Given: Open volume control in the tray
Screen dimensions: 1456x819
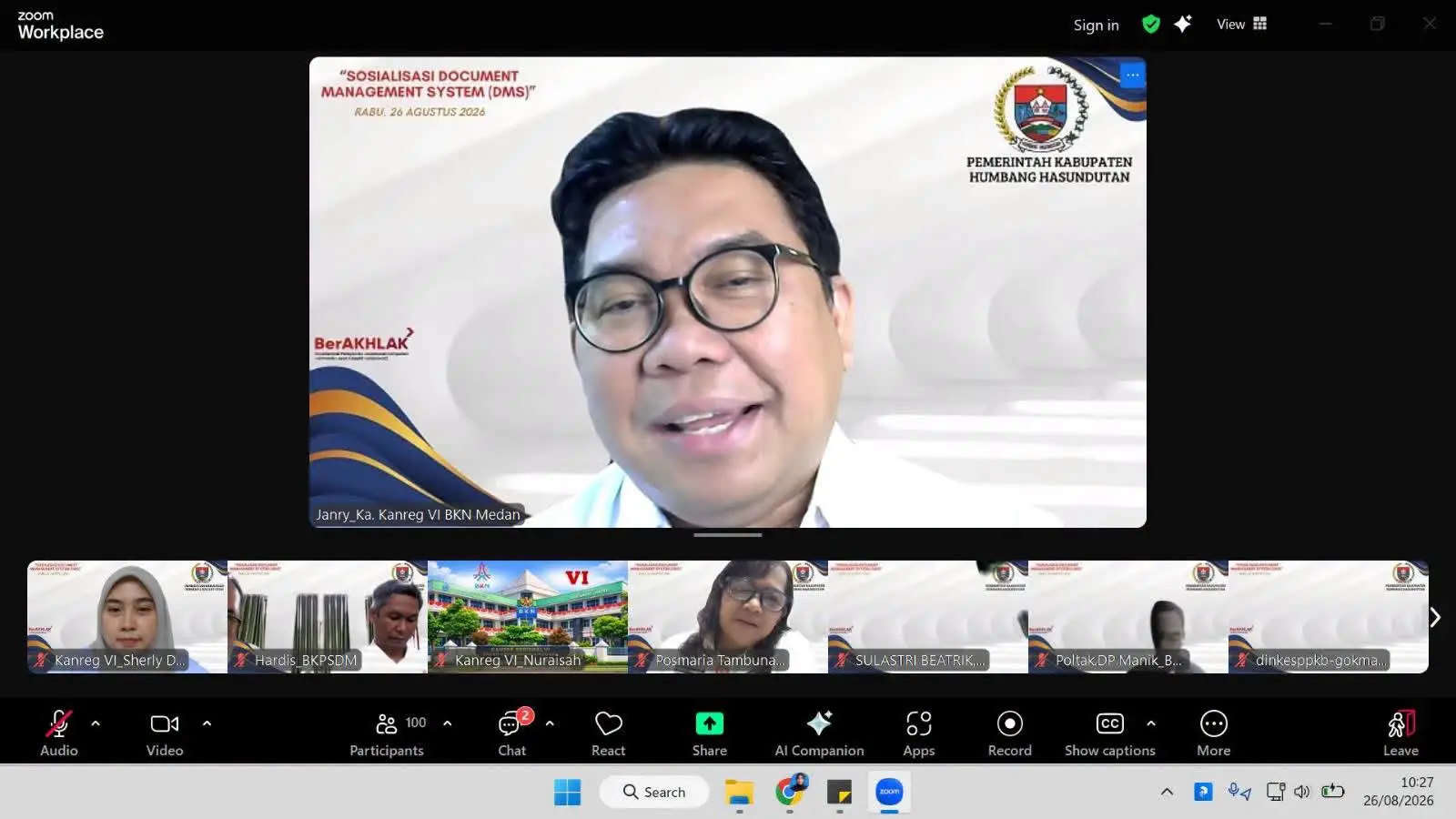Looking at the screenshot, I should point(1302,792).
